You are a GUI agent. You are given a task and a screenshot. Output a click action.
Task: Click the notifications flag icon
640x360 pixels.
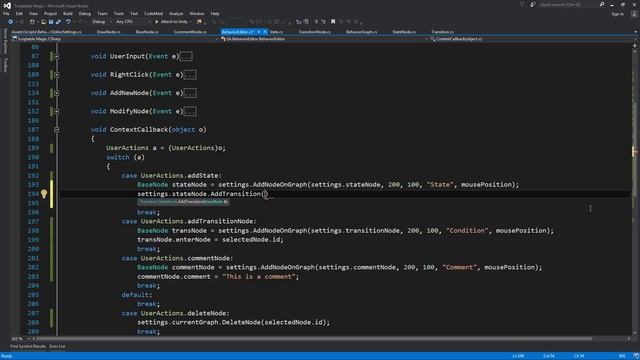point(522,4)
